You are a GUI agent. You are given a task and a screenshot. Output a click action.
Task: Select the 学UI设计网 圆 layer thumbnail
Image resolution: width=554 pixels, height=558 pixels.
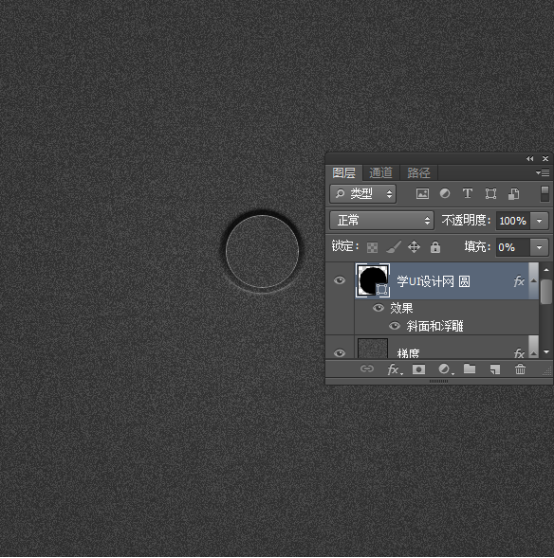click(373, 281)
